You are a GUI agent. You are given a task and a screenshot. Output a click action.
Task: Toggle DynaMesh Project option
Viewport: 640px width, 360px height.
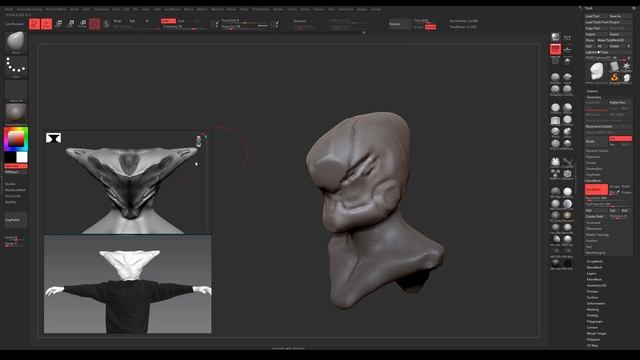point(626,192)
